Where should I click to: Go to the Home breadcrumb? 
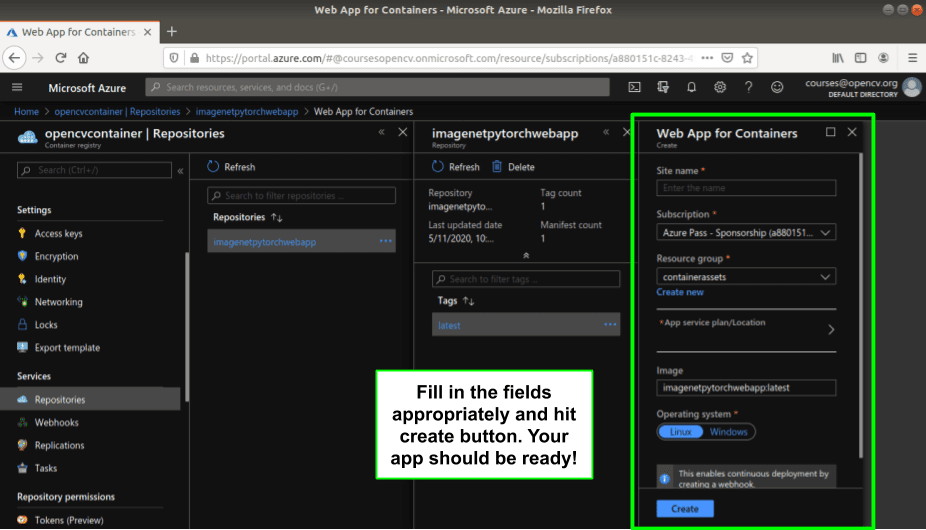[27, 112]
